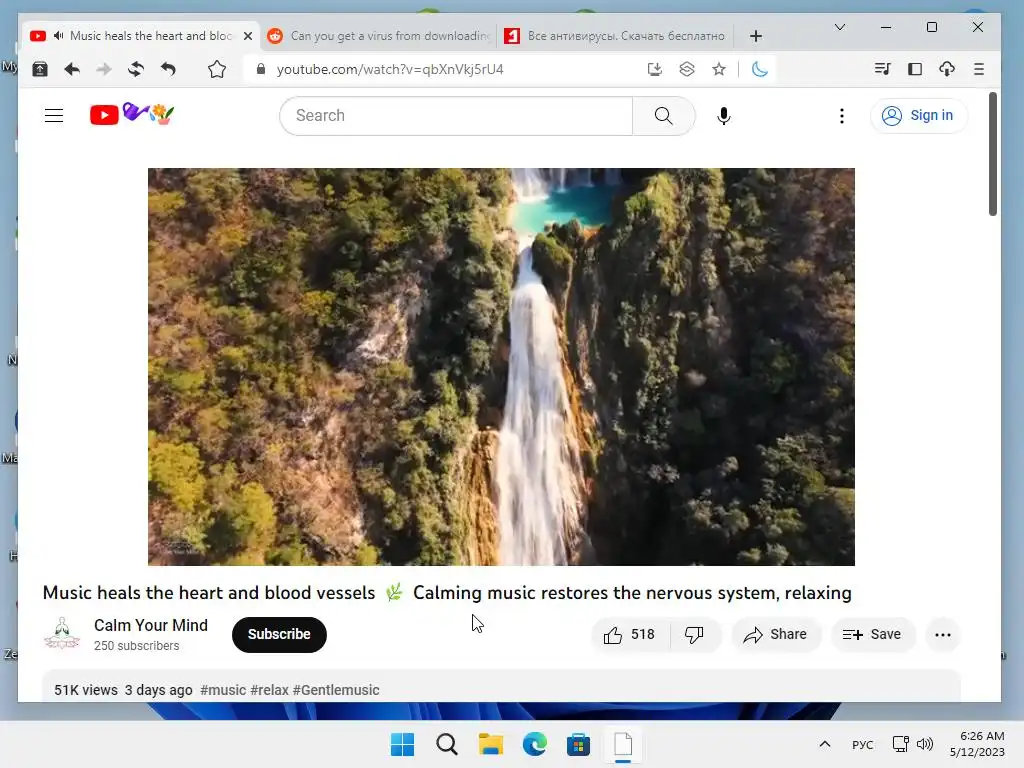Click the archive box icon left of back arrow

click(40, 69)
